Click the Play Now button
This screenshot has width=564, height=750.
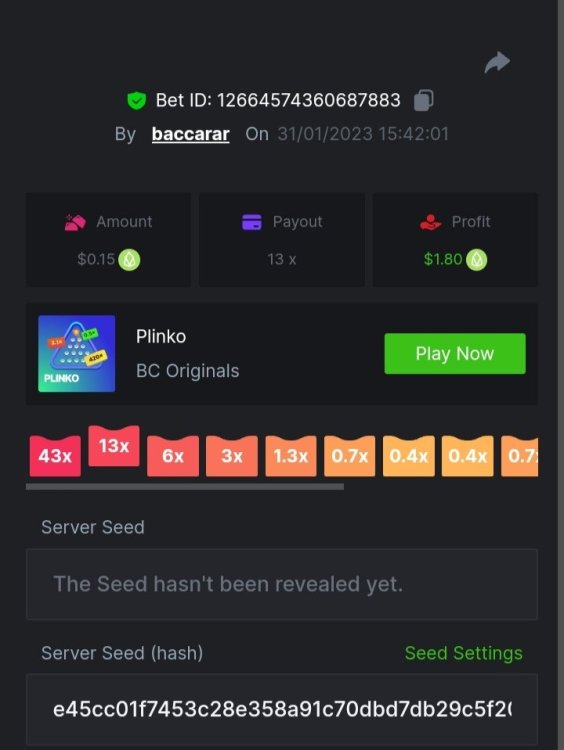[x=455, y=353]
